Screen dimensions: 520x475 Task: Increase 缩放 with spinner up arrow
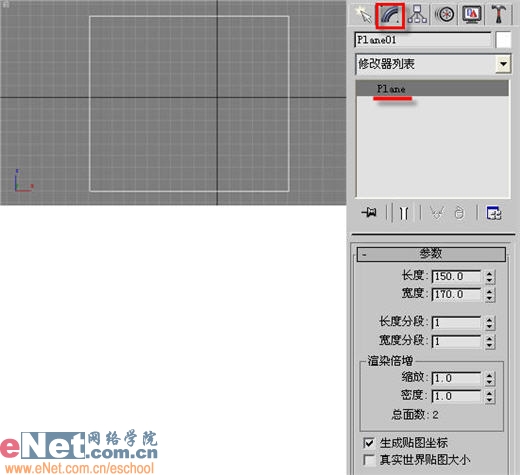489,375
